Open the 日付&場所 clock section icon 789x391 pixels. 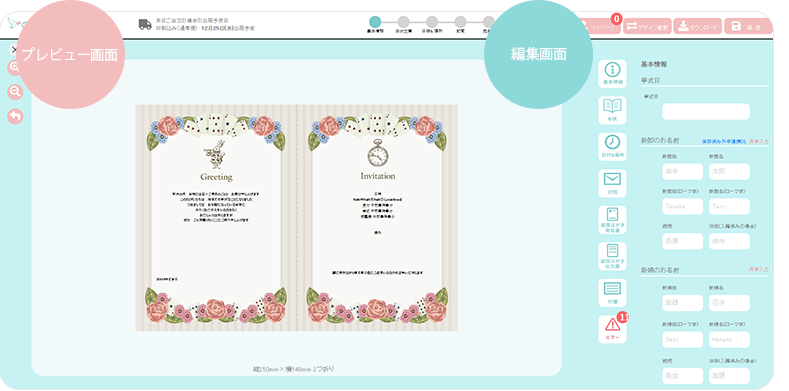612,147
